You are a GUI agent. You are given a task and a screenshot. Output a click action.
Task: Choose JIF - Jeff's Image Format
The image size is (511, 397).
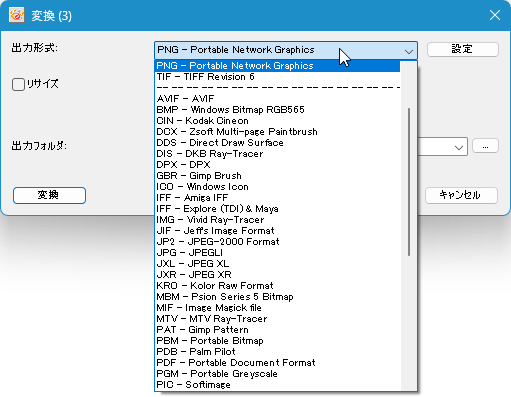[278, 231]
